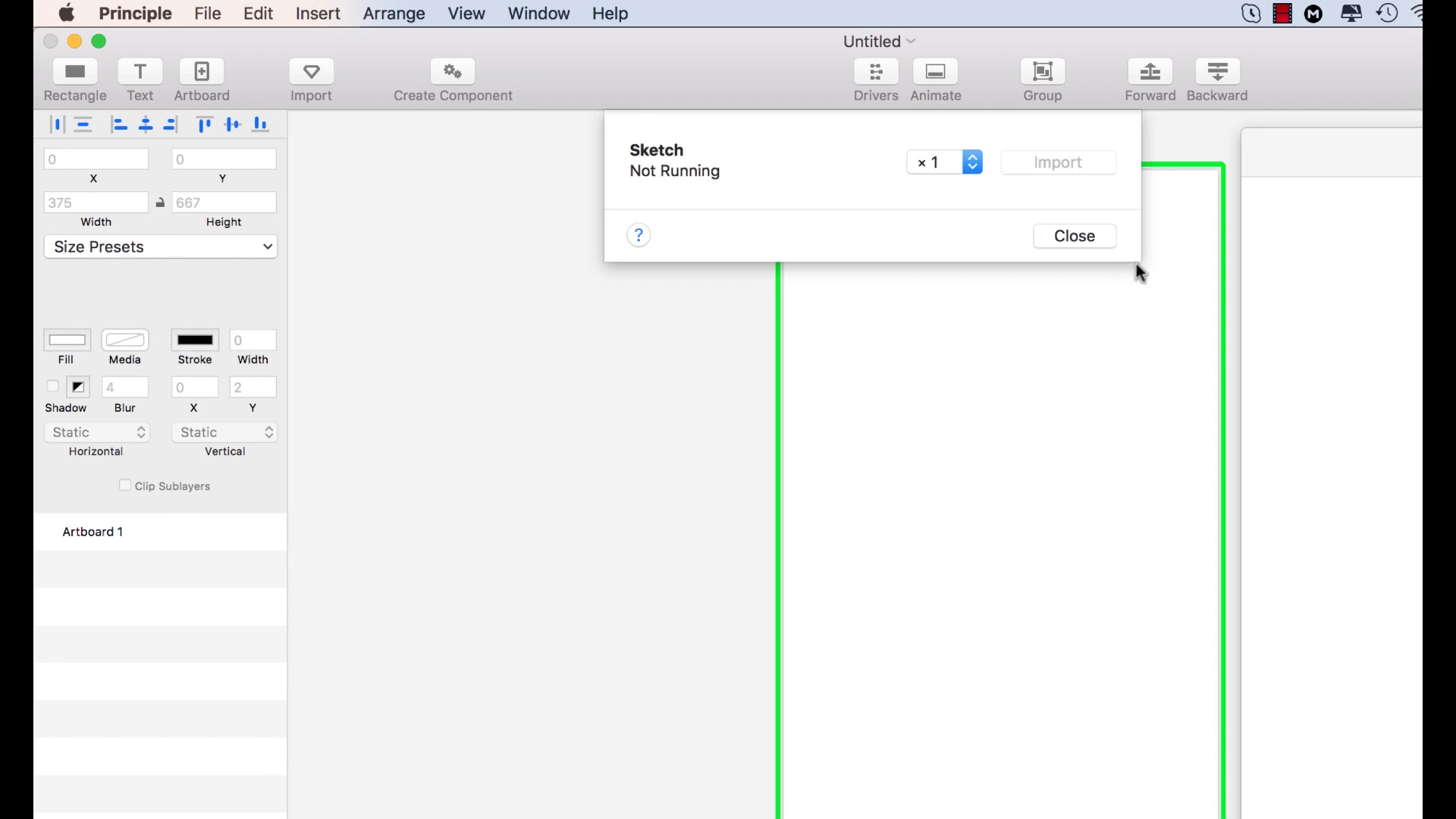Distribute layers horizontally
Image resolution: width=1456 pixels, height=819 pixels.
[57, 124]
